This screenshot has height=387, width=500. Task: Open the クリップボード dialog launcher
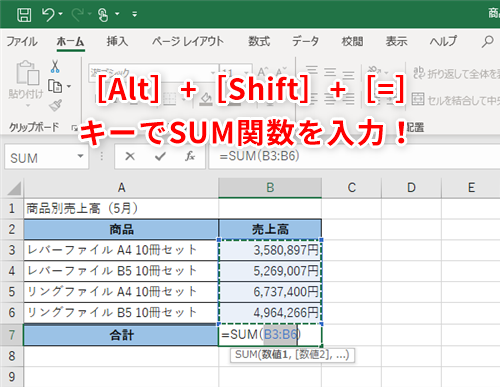(74, 127)
